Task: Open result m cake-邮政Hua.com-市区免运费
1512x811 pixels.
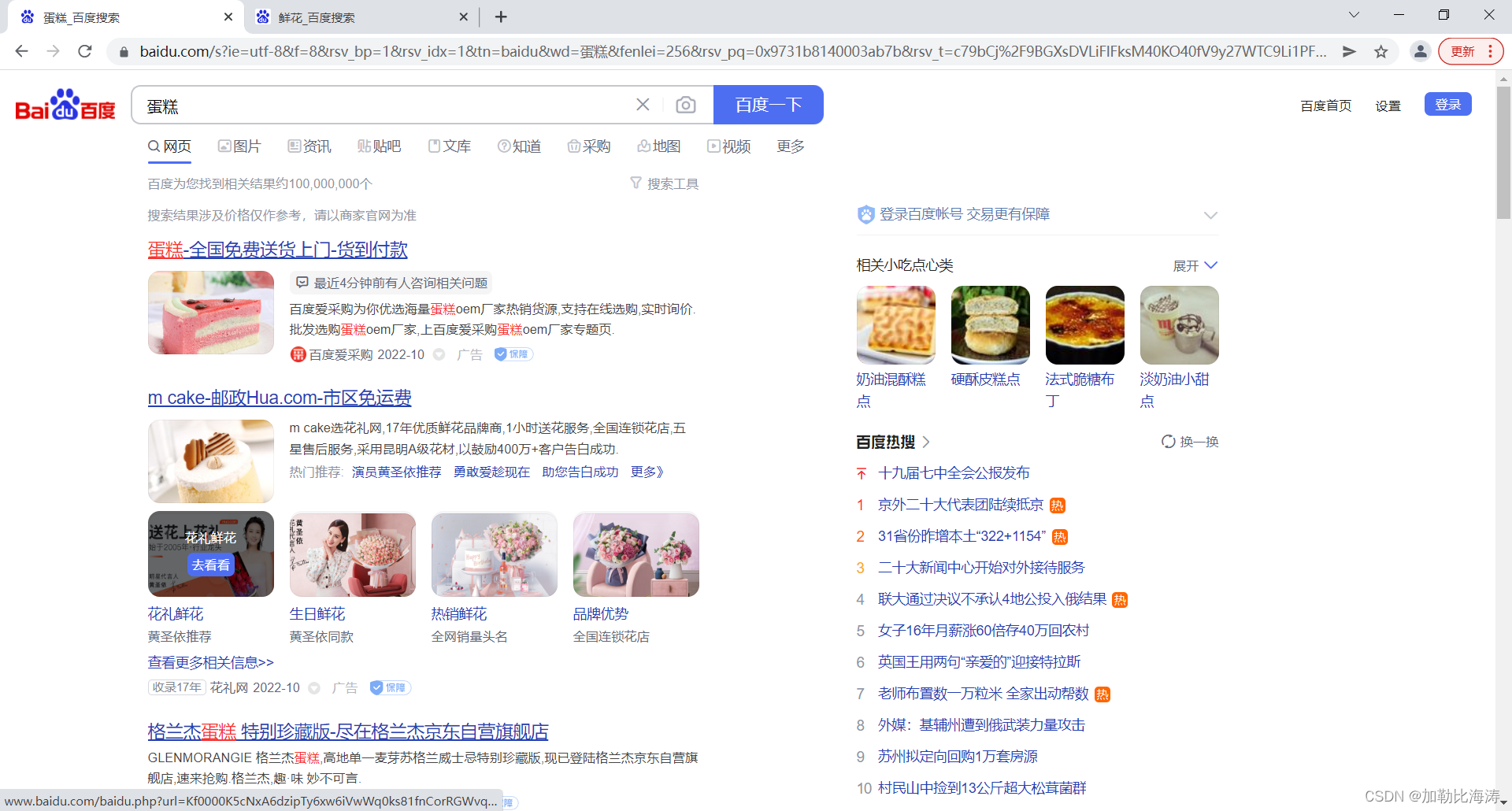Action: [x=280, y=398]
